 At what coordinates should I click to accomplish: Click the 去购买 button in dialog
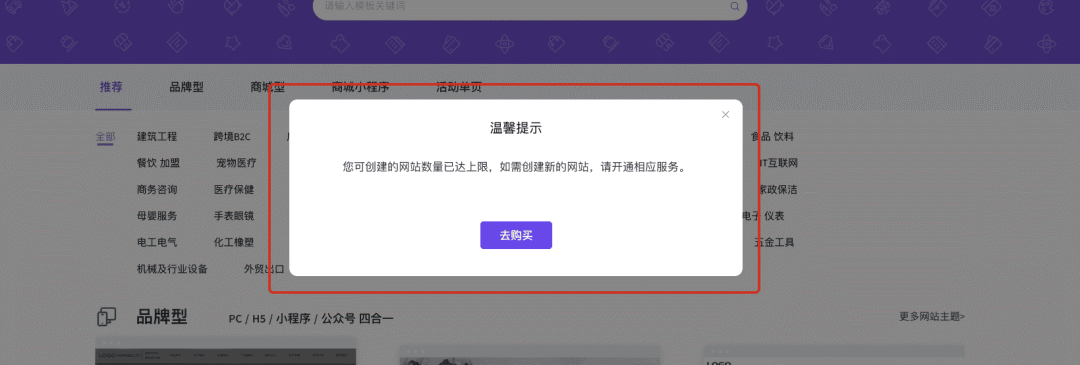[x=516, y=235]
